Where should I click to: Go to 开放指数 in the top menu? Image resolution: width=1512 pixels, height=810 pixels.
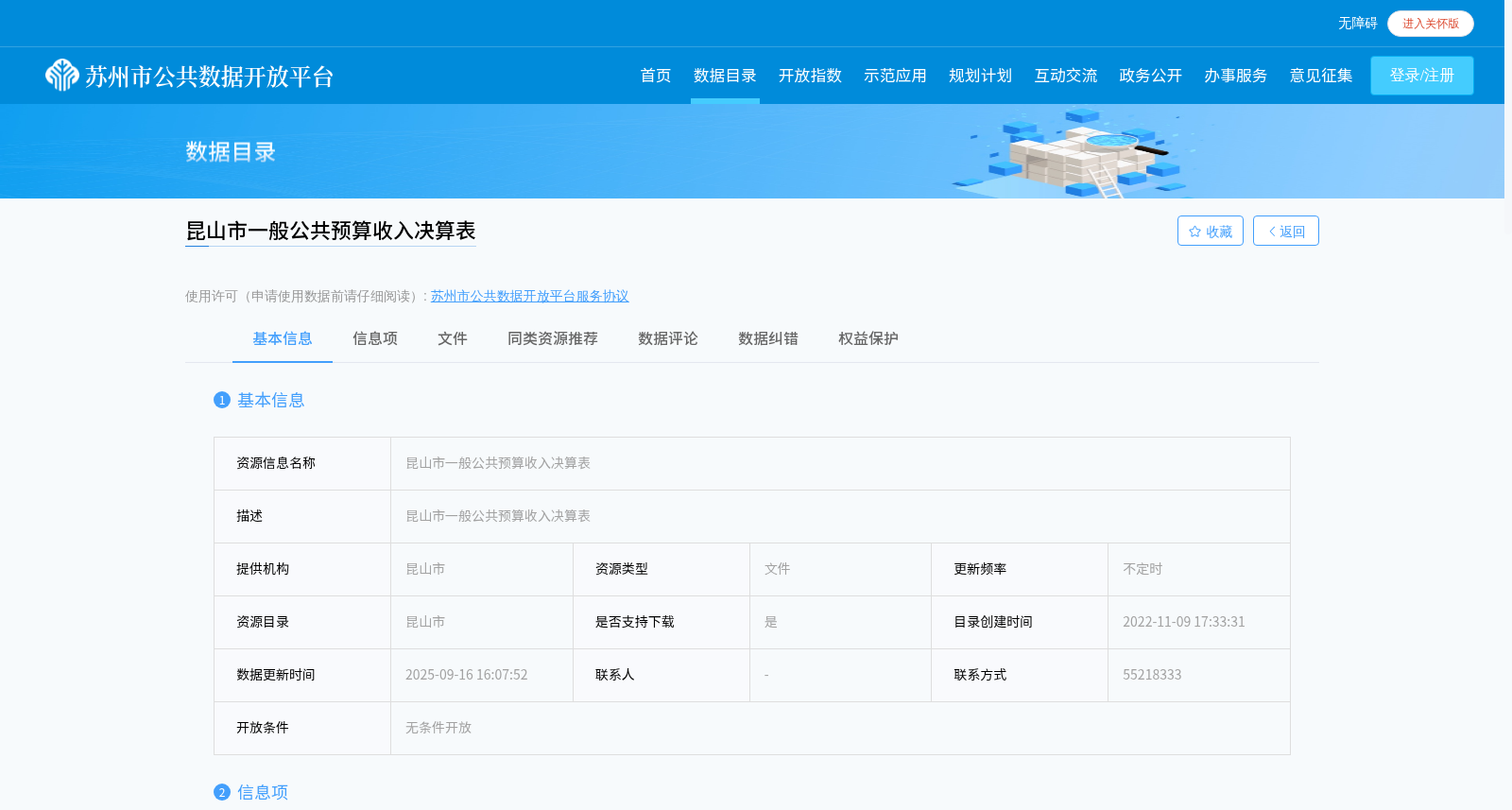tap(810, 76)
